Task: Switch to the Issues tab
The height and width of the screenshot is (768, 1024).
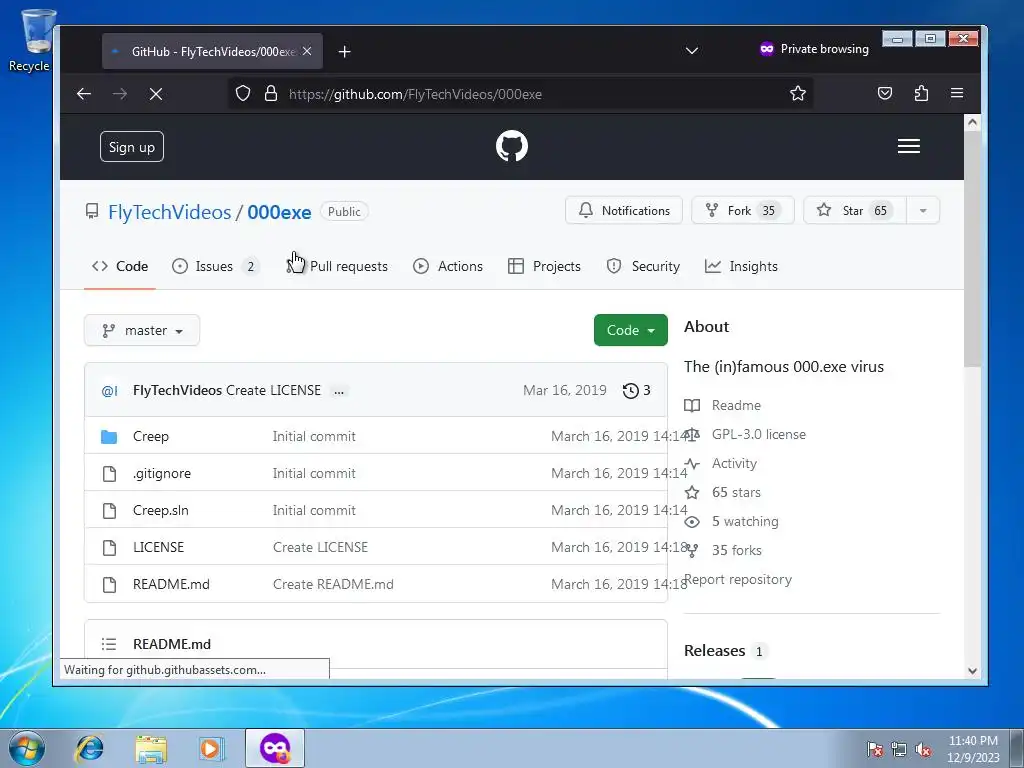Action: click(215, 266)
